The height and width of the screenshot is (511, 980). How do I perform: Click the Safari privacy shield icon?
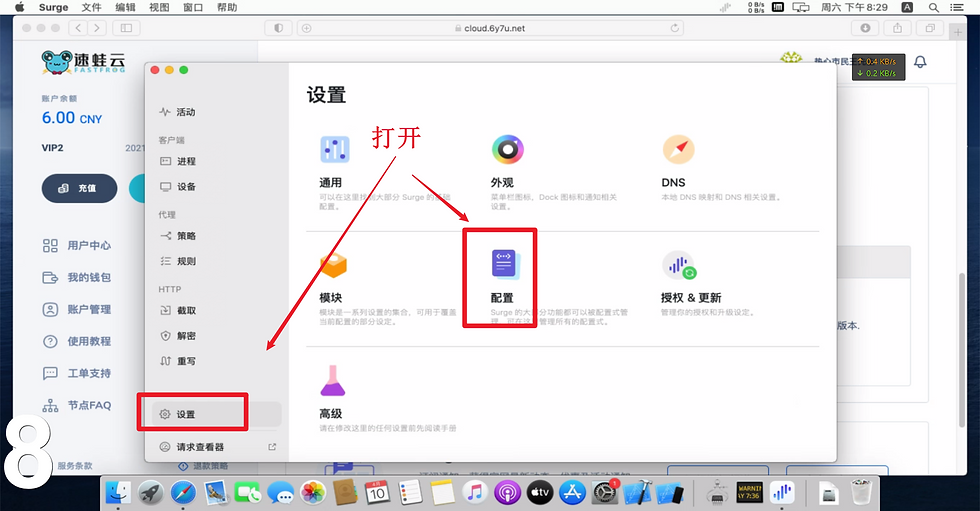278,28
